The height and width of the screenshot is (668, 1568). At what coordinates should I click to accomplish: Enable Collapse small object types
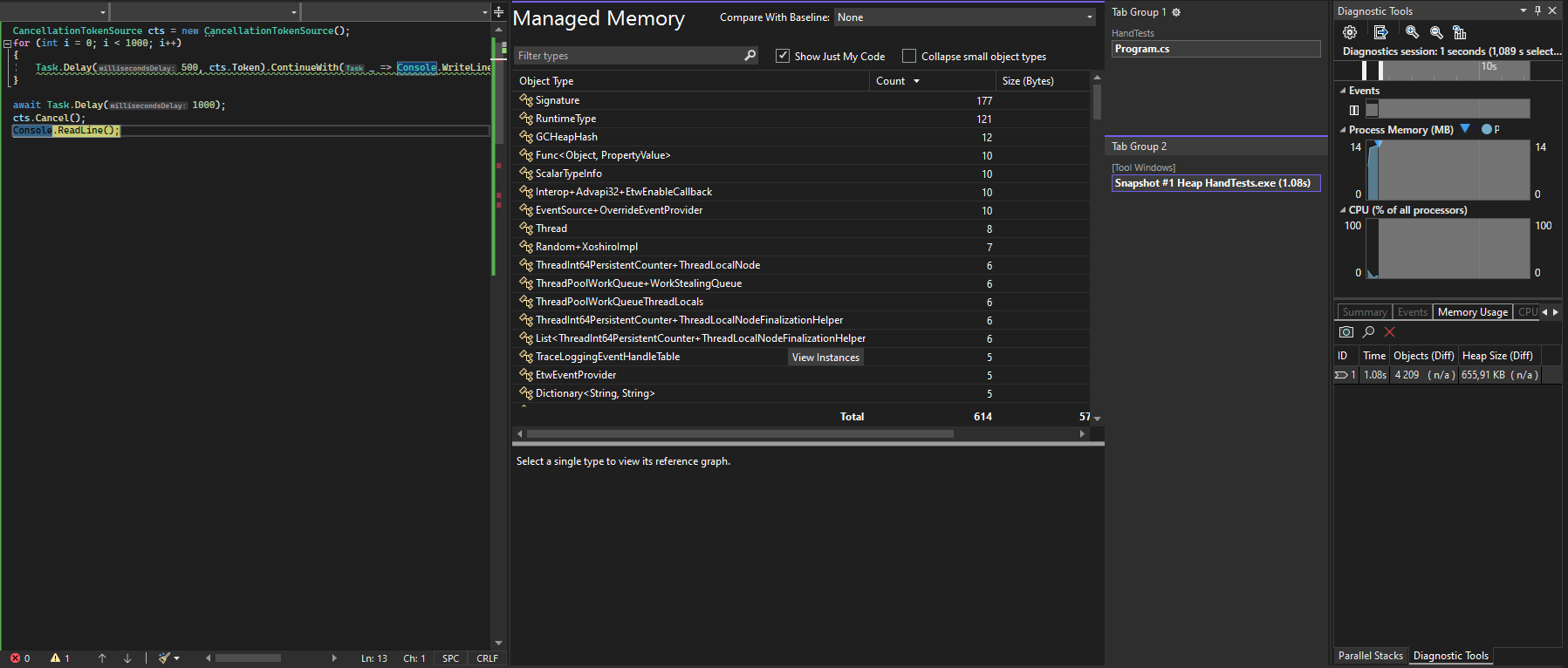click(909, 56)
